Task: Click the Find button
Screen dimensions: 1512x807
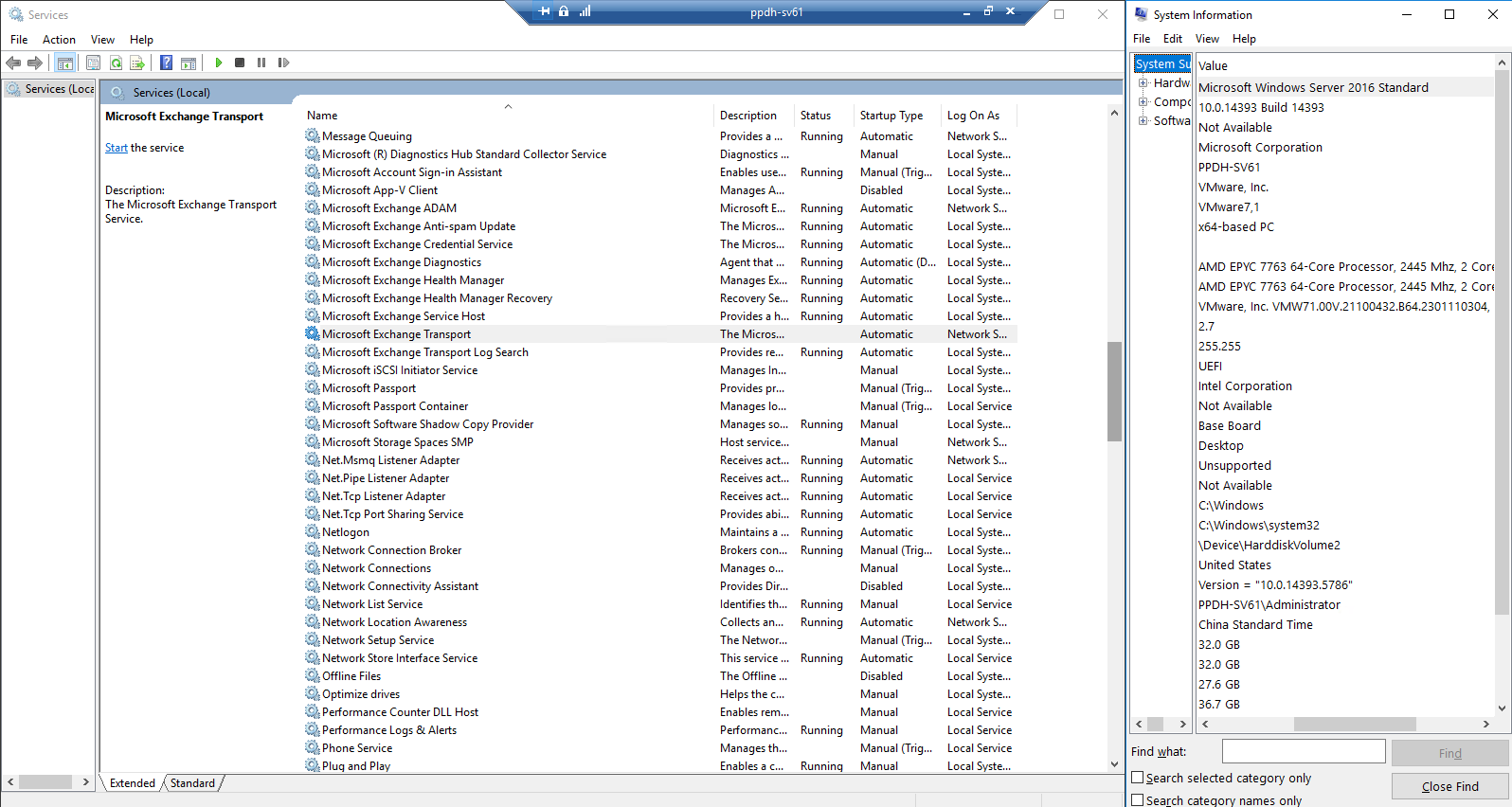Action: click(1449, 753)
